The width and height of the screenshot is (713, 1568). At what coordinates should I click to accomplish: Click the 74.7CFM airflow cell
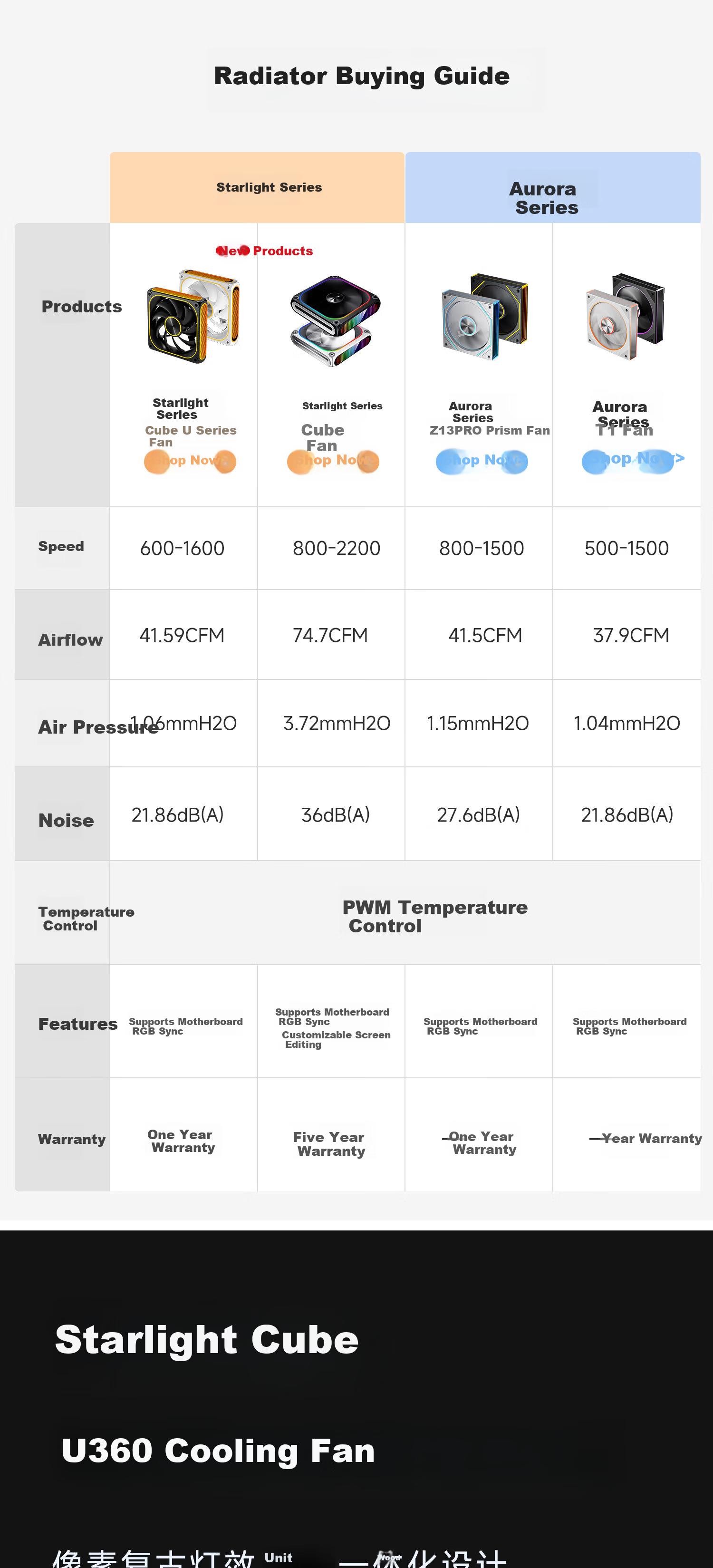click(x=330, y=635)
